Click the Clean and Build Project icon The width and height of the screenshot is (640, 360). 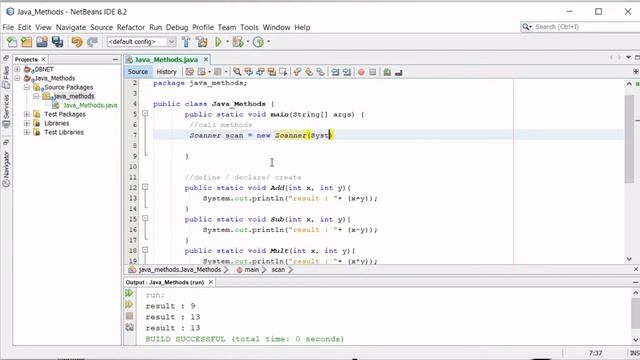[x=202, y=42]
